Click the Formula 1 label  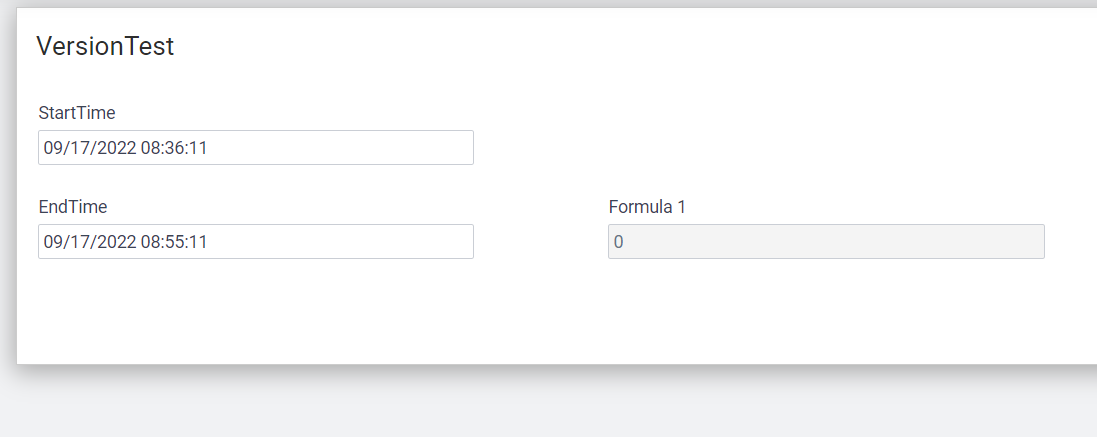pos(647,207)
